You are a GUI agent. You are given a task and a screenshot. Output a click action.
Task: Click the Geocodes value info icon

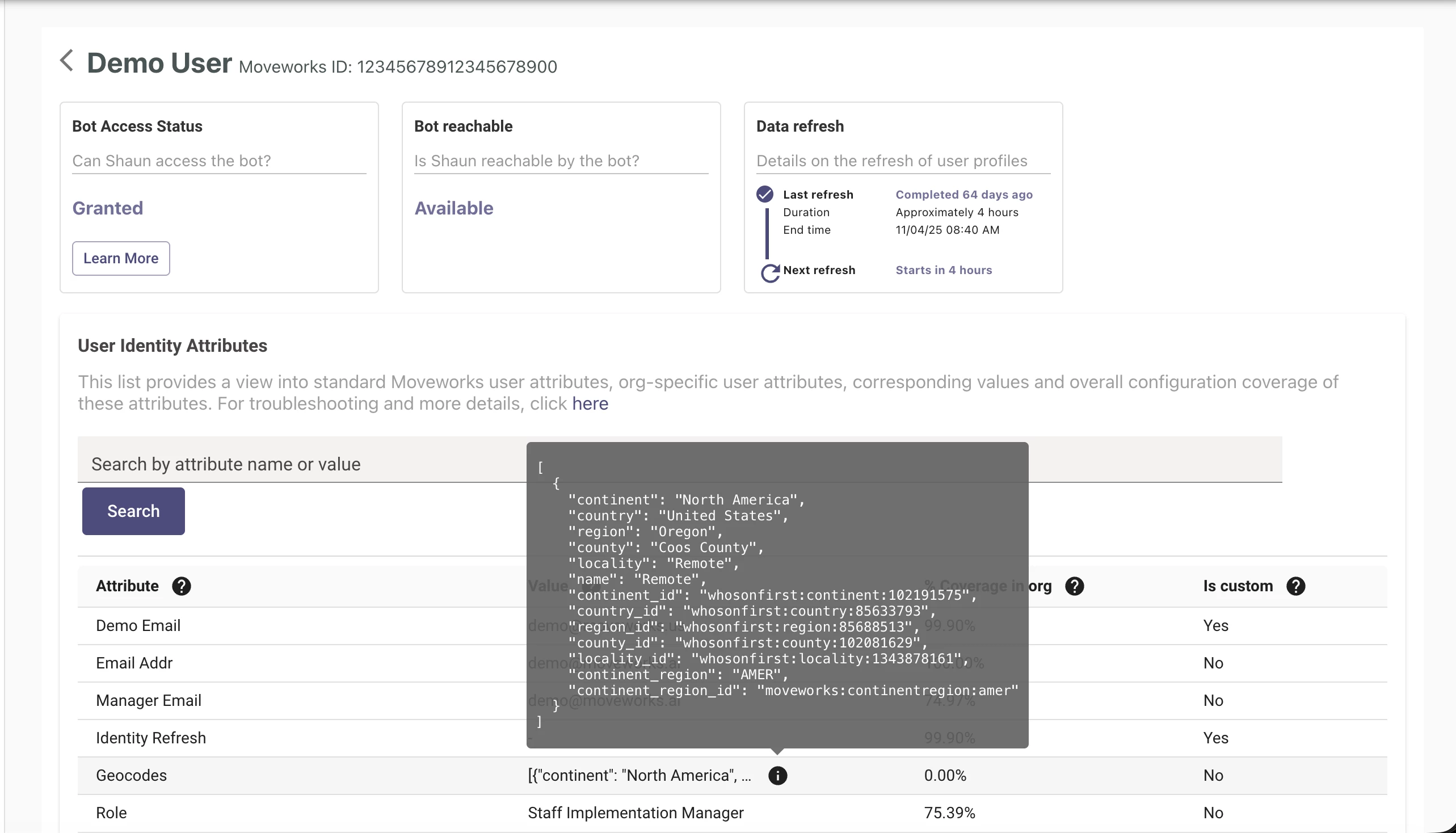777,775
